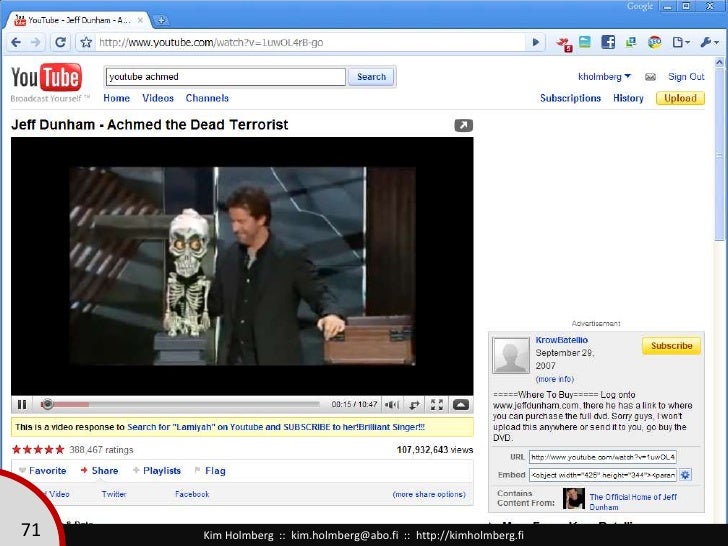Open embed customization gear icon

tap(685, 474)
